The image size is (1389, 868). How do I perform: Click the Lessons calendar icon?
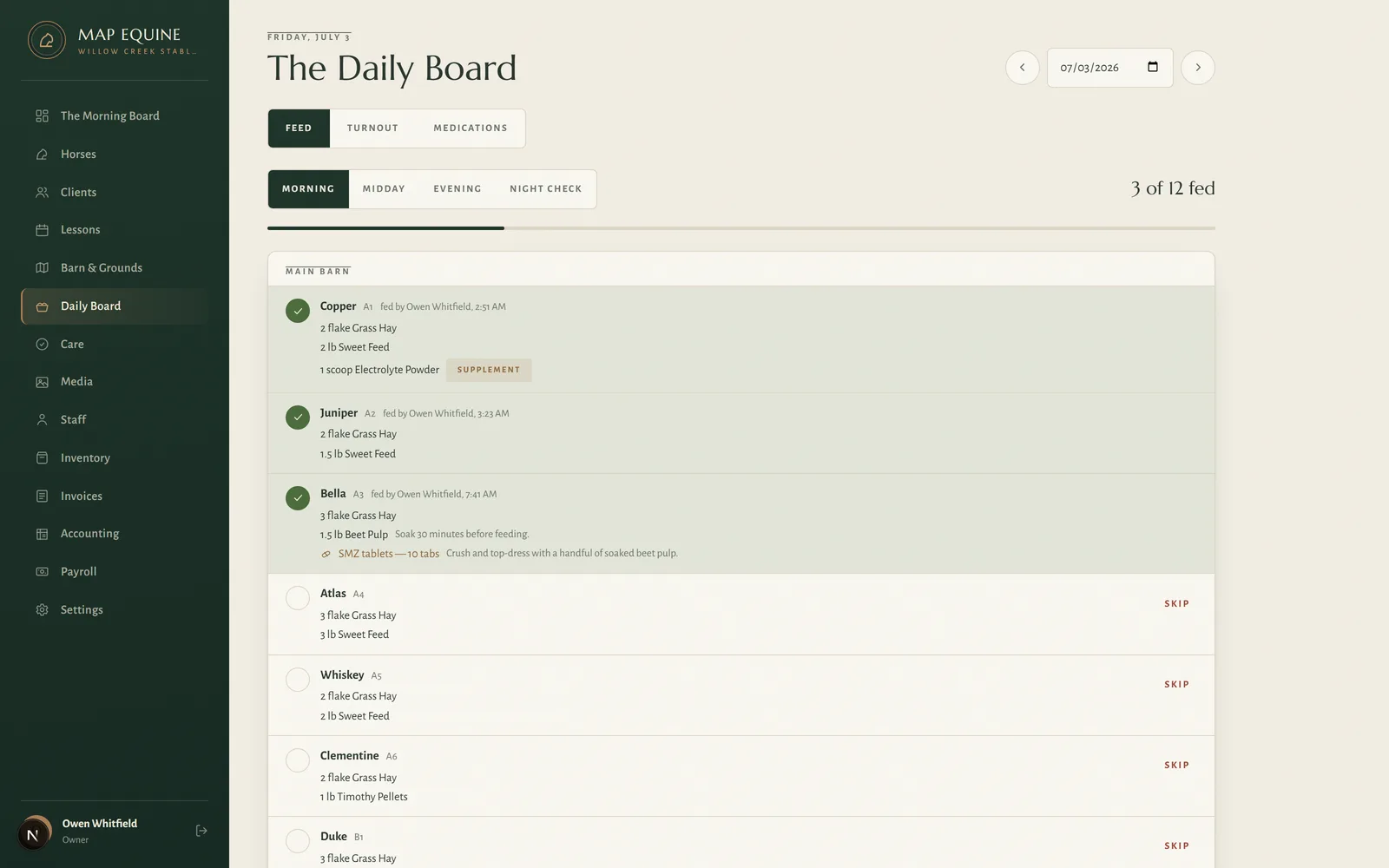point(42,230)
